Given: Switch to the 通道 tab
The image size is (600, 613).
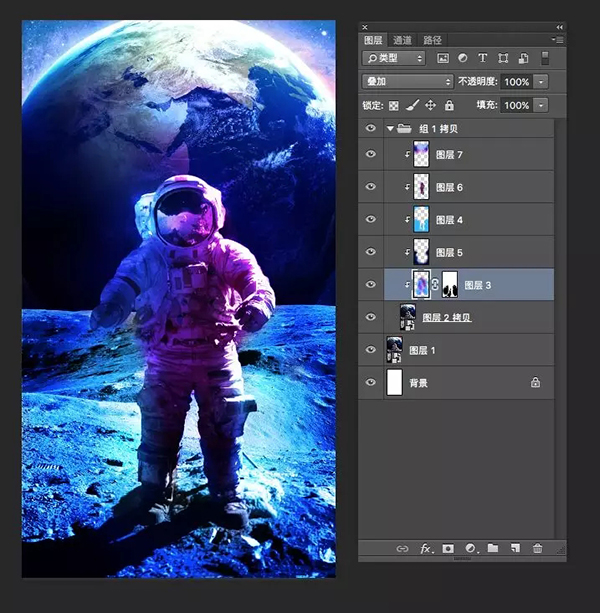Looking at the screenshot, I should (x=402, y=40).
